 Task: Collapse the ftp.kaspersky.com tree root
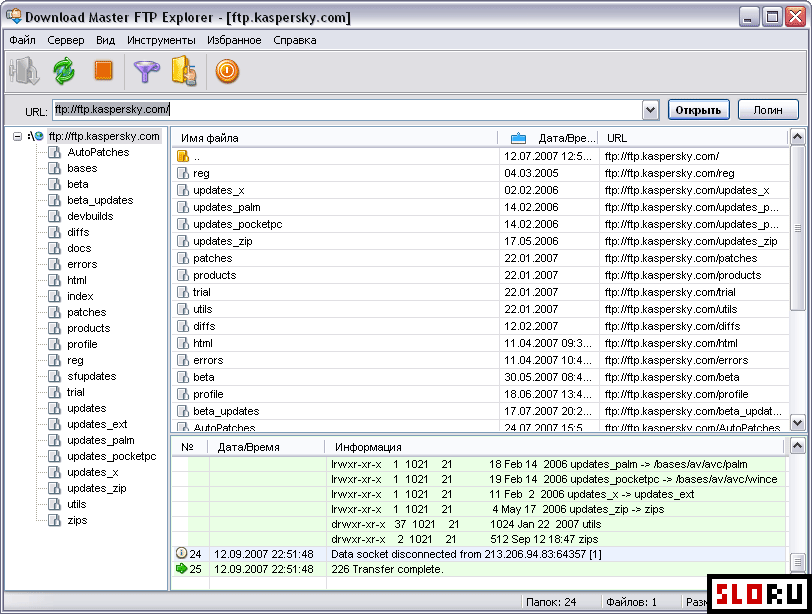18,136
